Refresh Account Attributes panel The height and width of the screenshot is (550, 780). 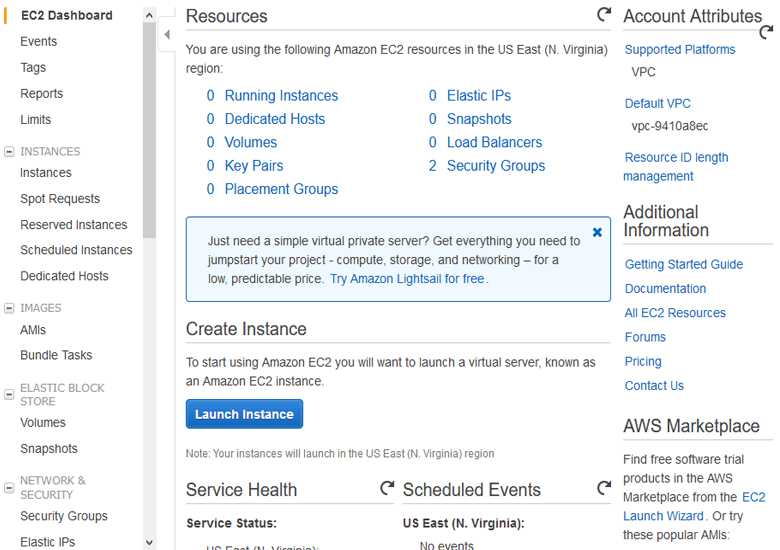pos(766,33)
